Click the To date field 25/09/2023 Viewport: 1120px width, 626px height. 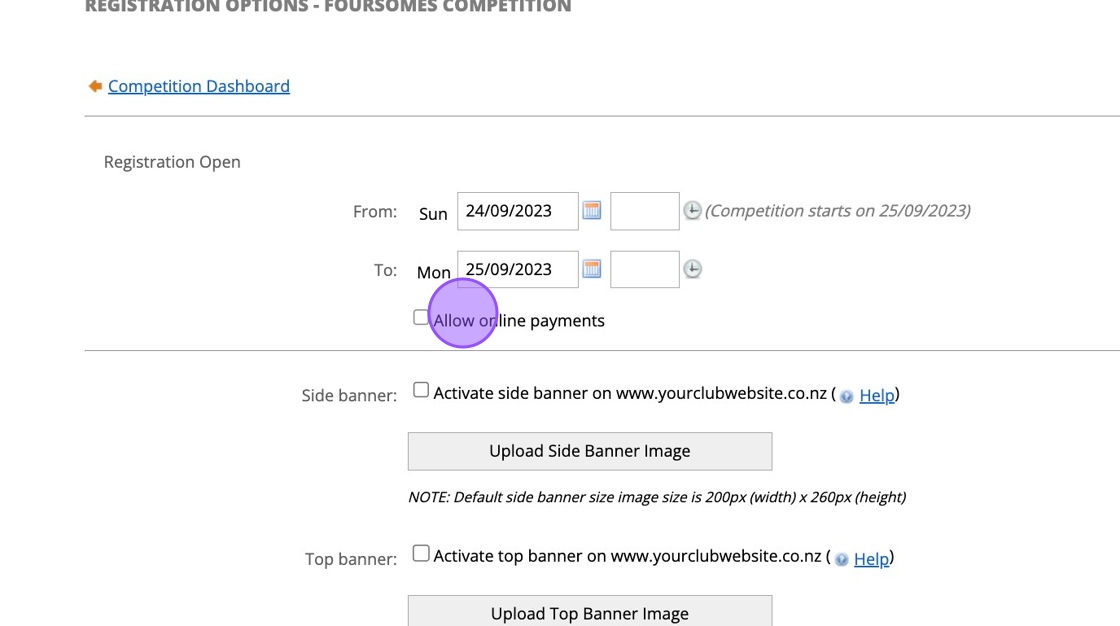tap(517, 269)
